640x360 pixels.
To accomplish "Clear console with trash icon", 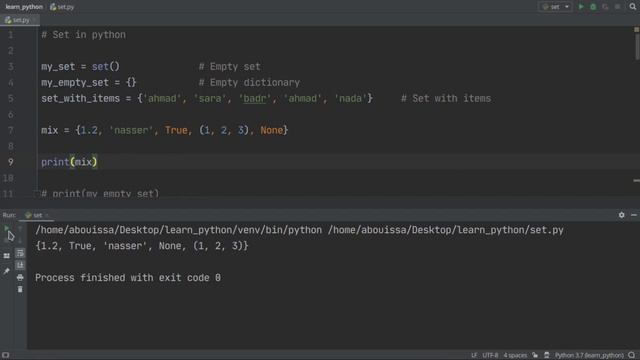I will tap(20, 289).
